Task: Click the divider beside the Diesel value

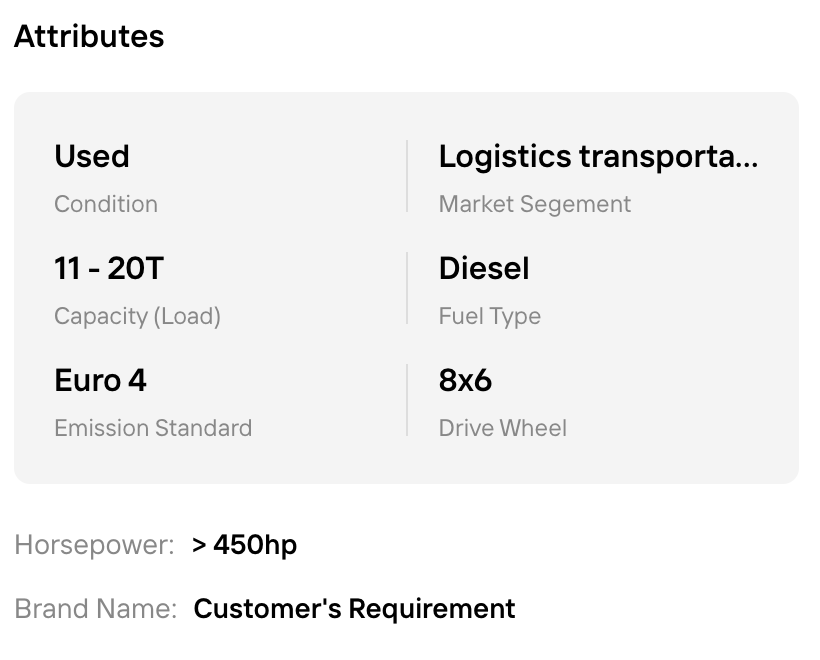Action: [407, 288]
